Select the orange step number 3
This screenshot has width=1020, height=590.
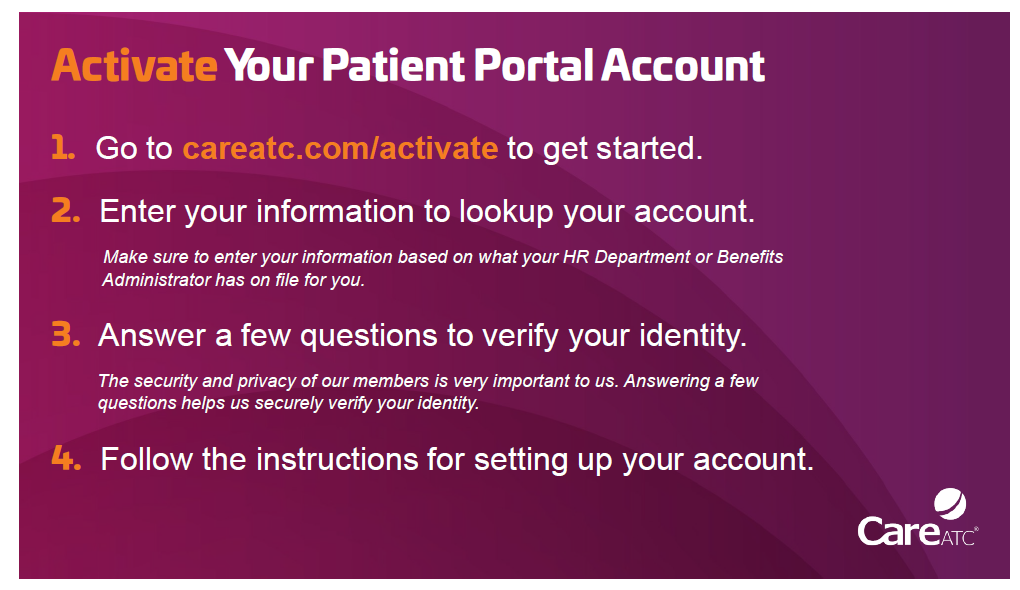(x=66, y=335)
